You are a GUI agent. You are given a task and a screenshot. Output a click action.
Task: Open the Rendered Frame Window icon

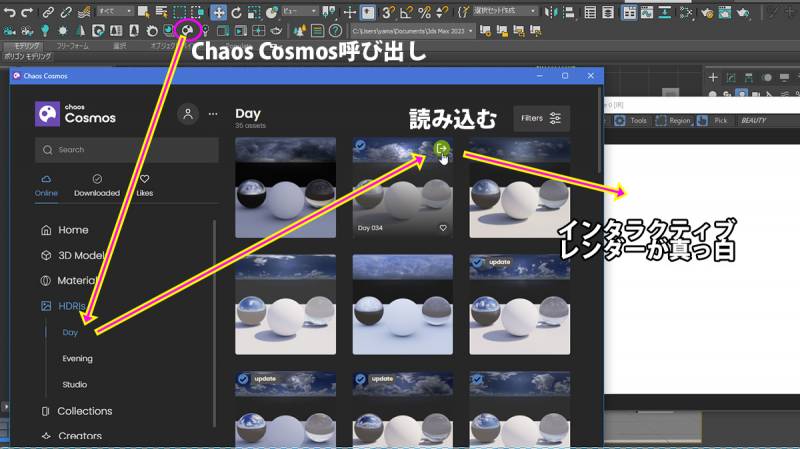725,12
